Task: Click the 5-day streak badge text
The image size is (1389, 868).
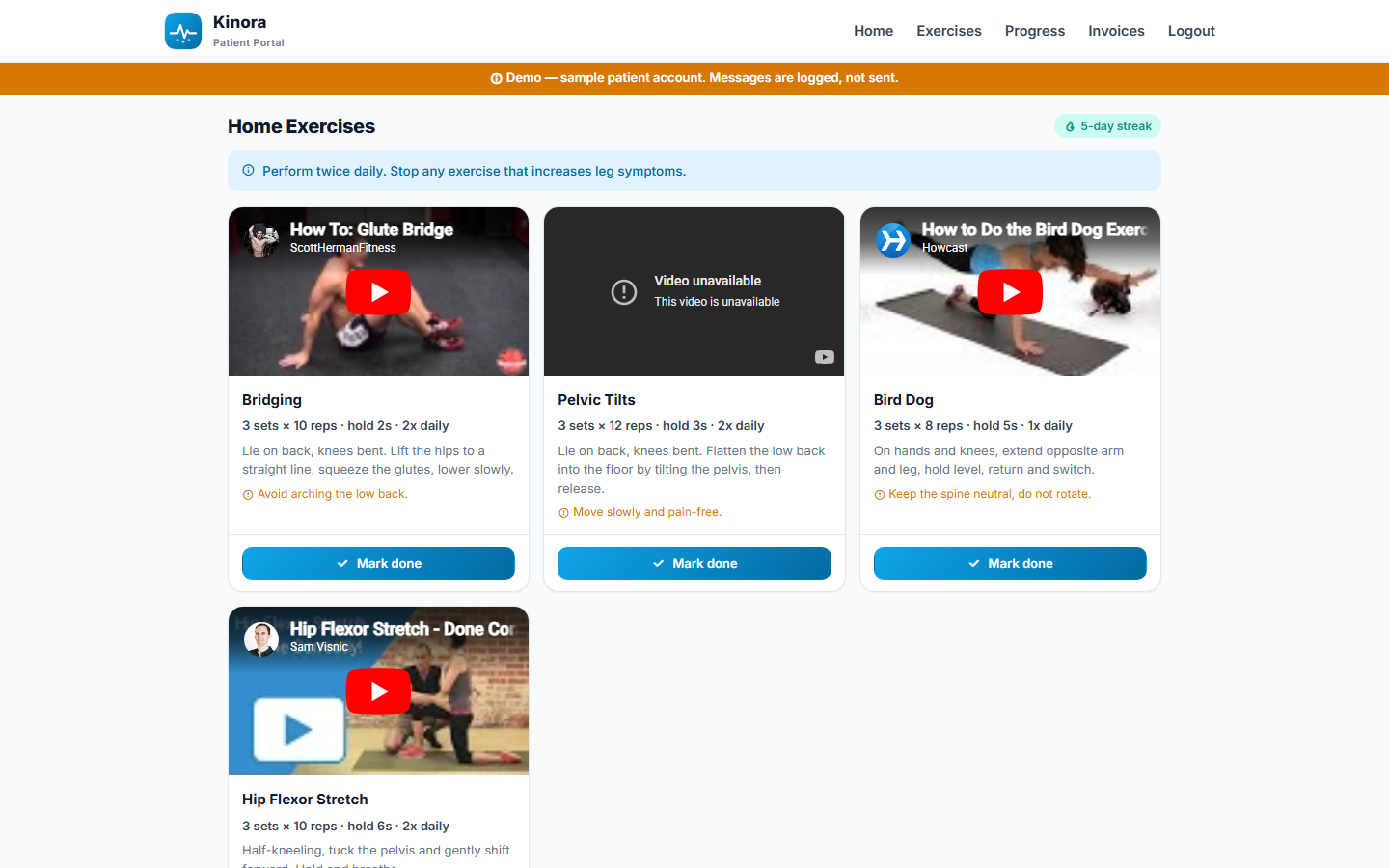Action: pos(1116,126)
